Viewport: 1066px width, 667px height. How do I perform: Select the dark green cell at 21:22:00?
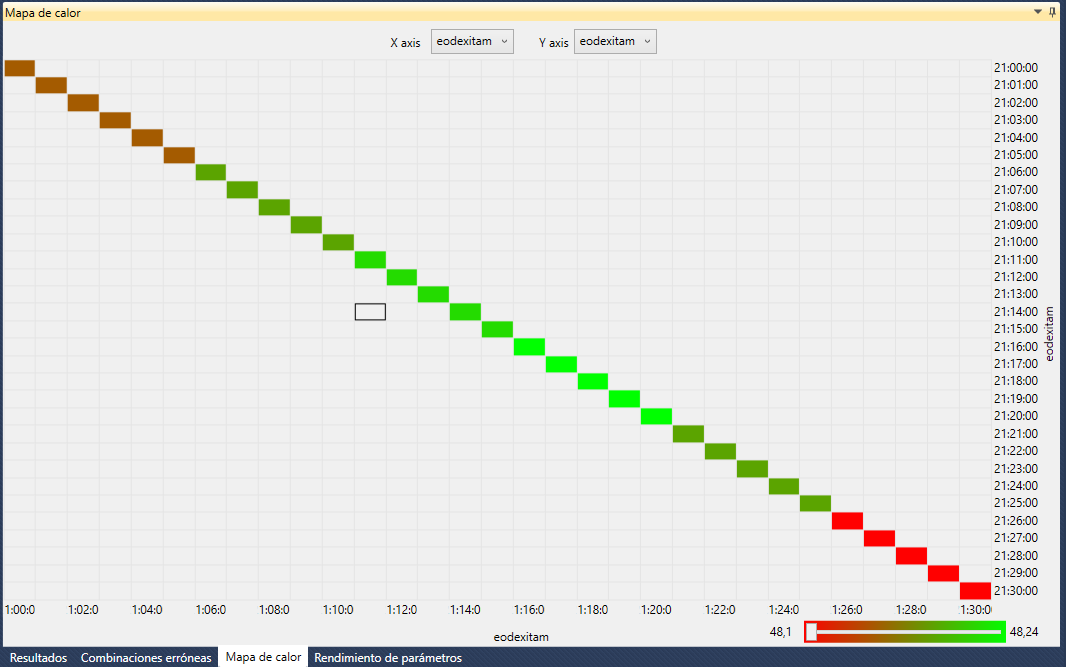[x=720, y=451]
